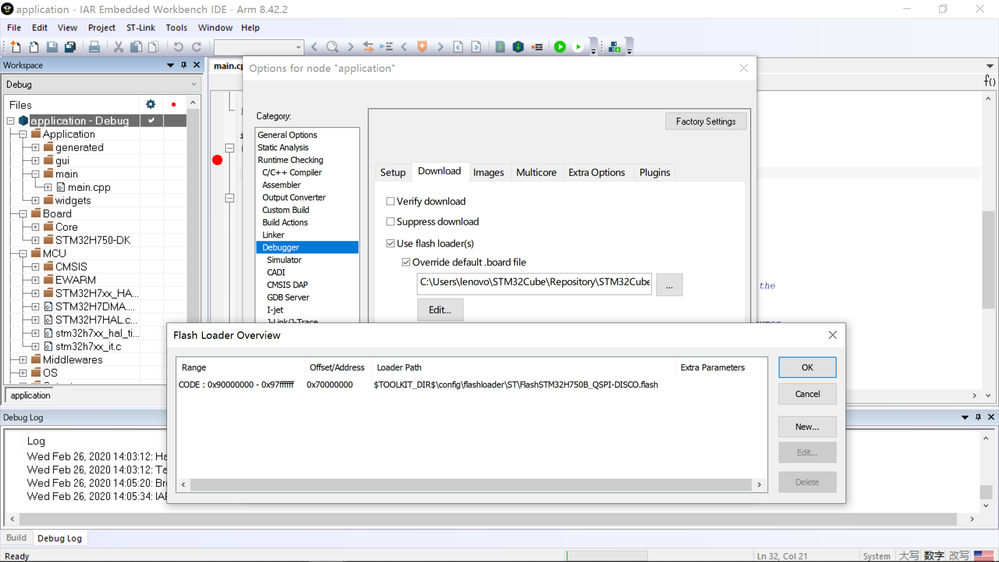Uncheck Override default .board file
The height and width of the screenshot is (562, 999).
pyautogui.click(x=406, y=262)
